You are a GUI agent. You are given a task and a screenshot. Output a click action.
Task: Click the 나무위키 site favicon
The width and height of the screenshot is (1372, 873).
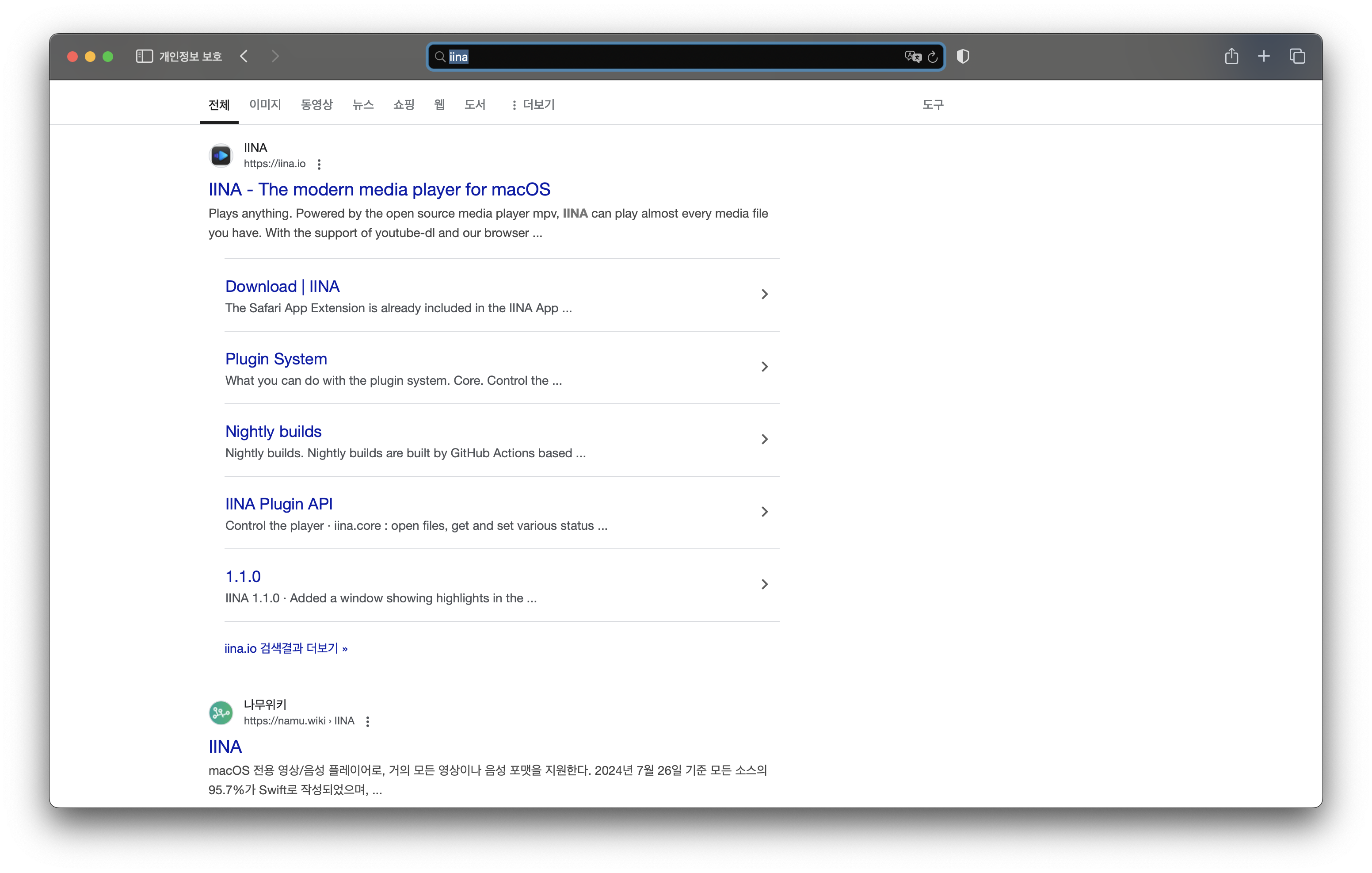coord(221,713)
